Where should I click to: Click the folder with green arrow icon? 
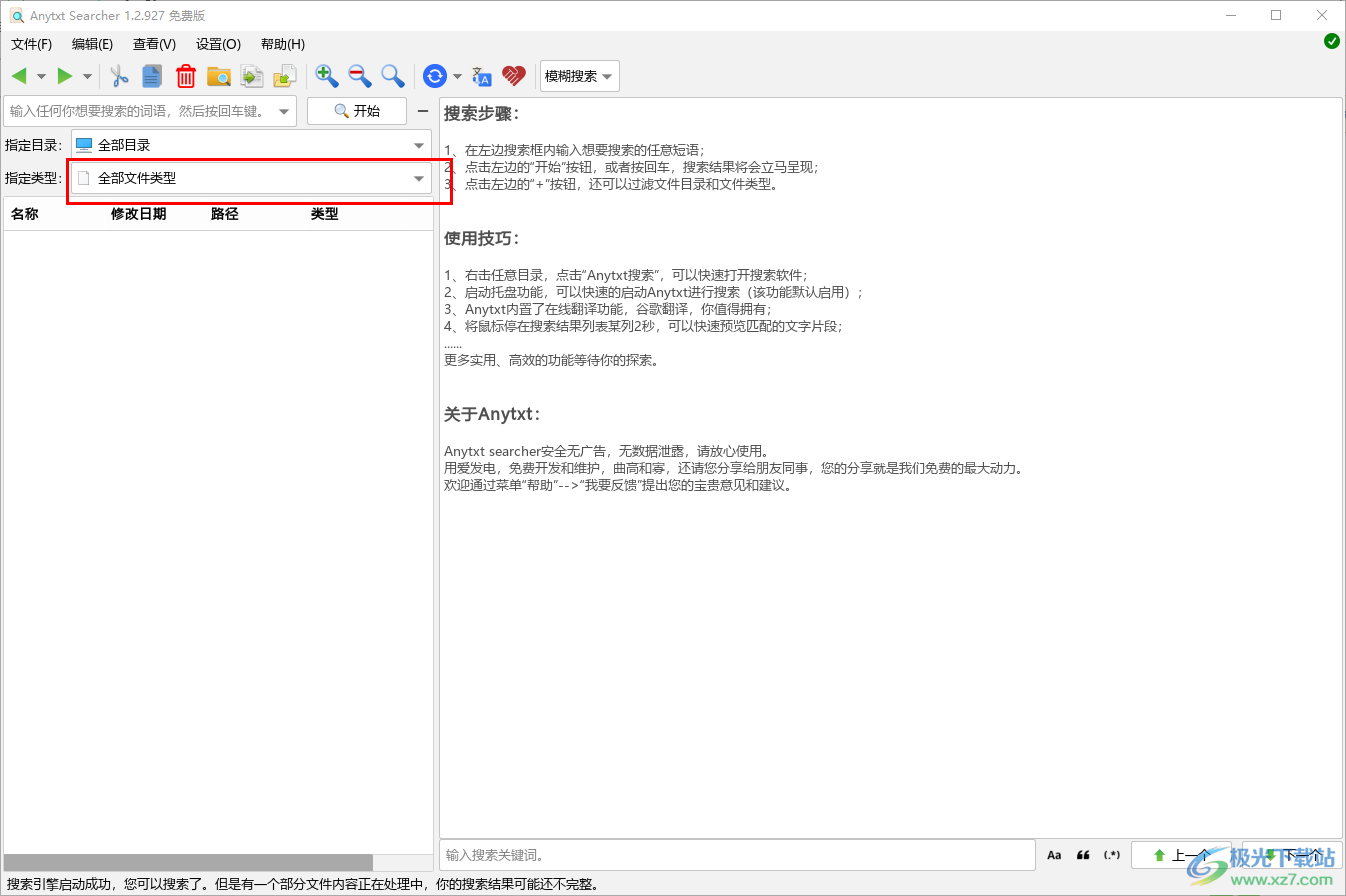(x=285, y=76)
